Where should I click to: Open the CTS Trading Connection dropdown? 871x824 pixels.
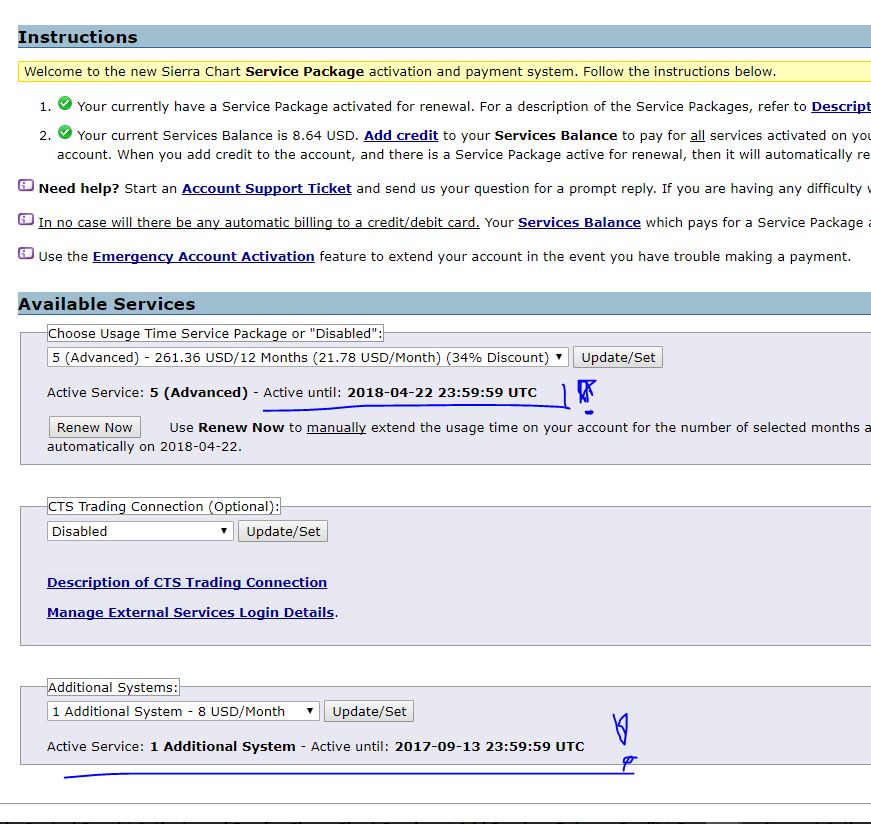[x=140, y=531]
